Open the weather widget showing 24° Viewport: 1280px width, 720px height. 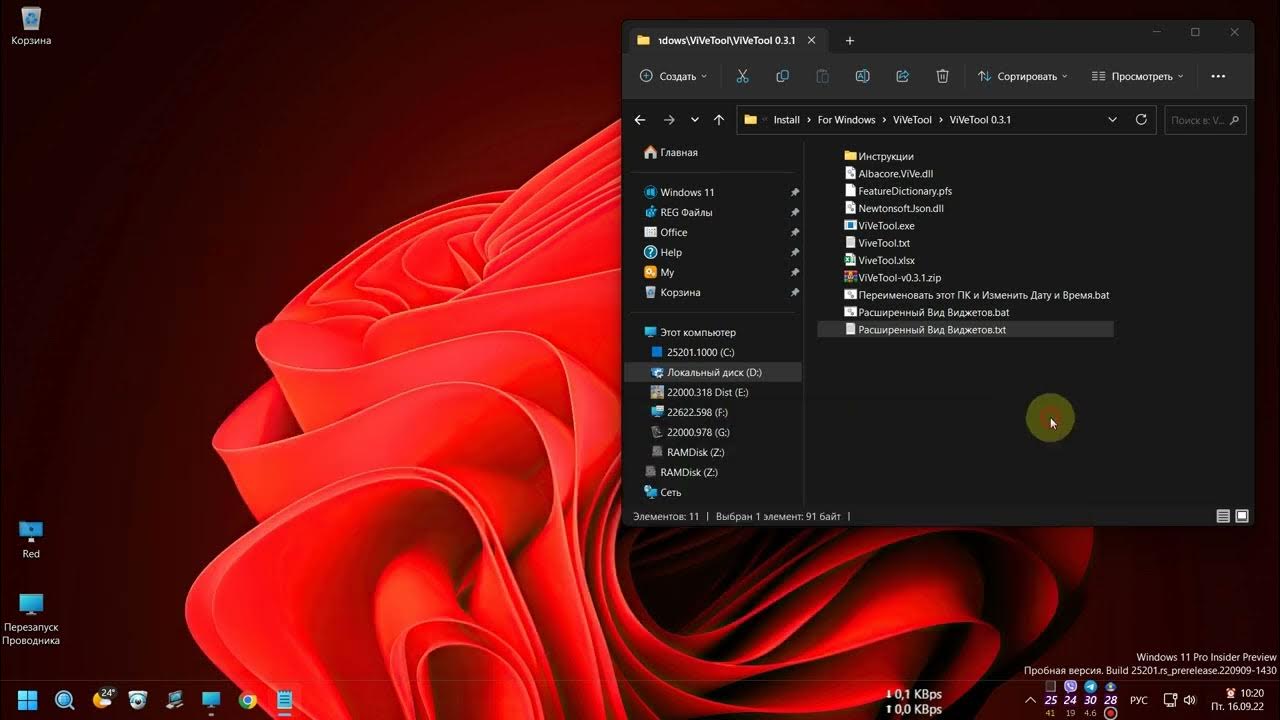pyautogui.click(x=103, y=698)
